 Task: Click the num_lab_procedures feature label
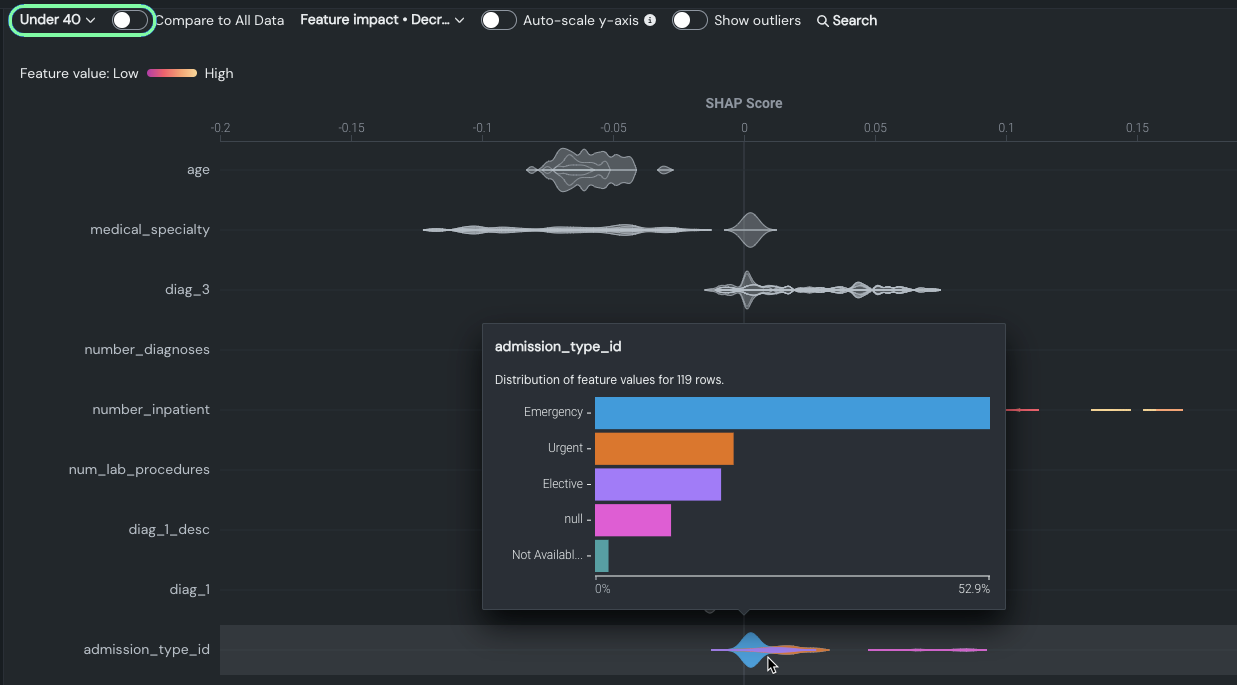click(139, 470)
